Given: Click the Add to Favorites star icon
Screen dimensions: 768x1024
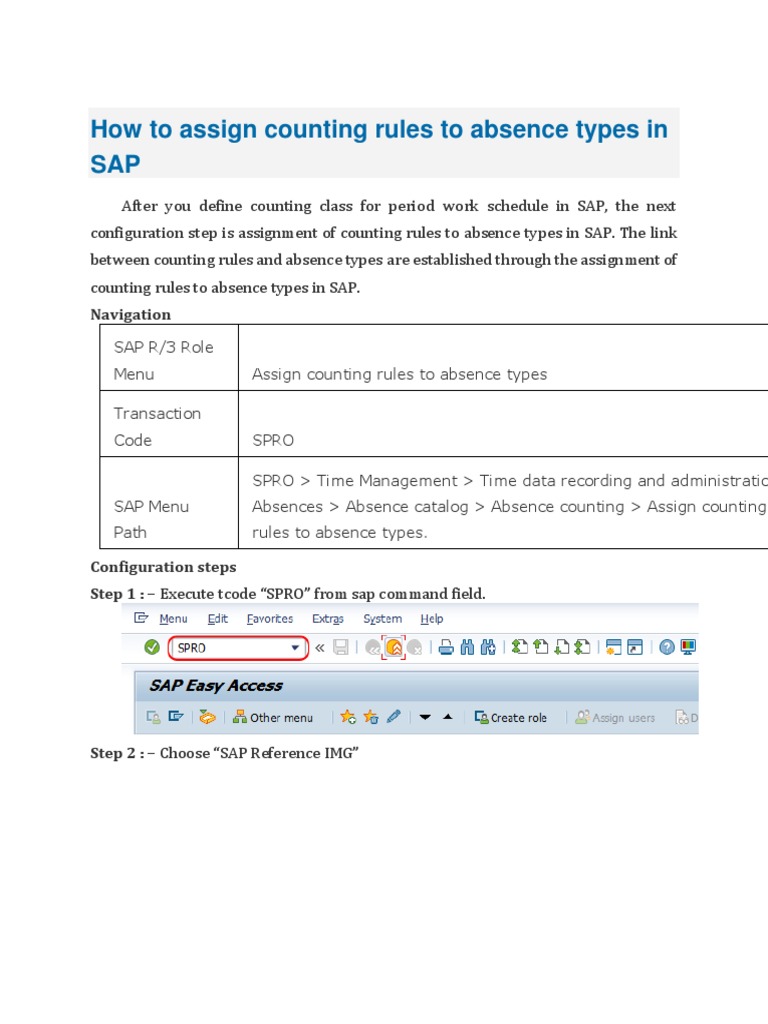Looking at the screenshot, I should click(348, 717).
